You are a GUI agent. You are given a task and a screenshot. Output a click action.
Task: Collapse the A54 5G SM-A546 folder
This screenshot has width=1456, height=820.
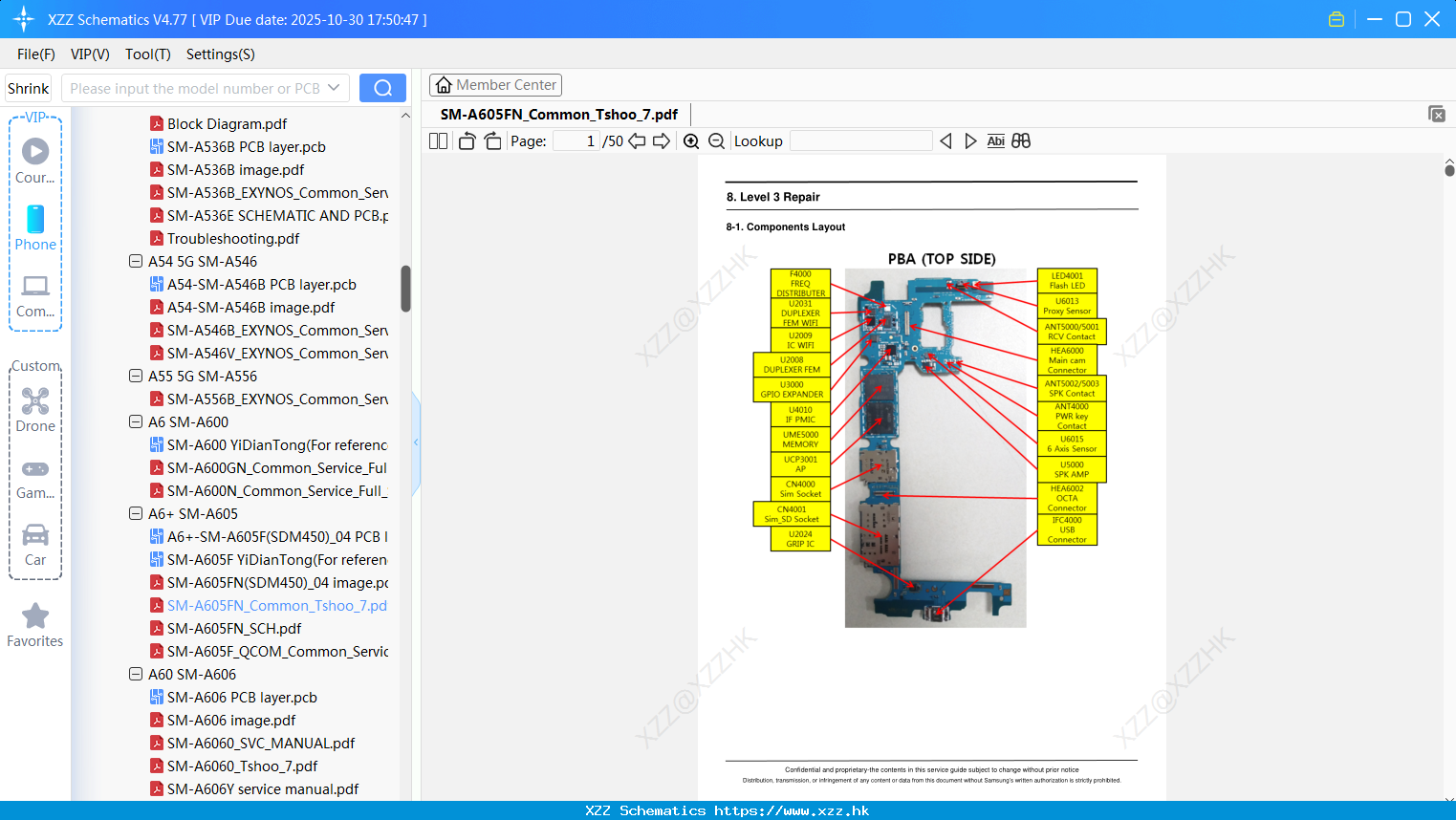tap(136, 261)
